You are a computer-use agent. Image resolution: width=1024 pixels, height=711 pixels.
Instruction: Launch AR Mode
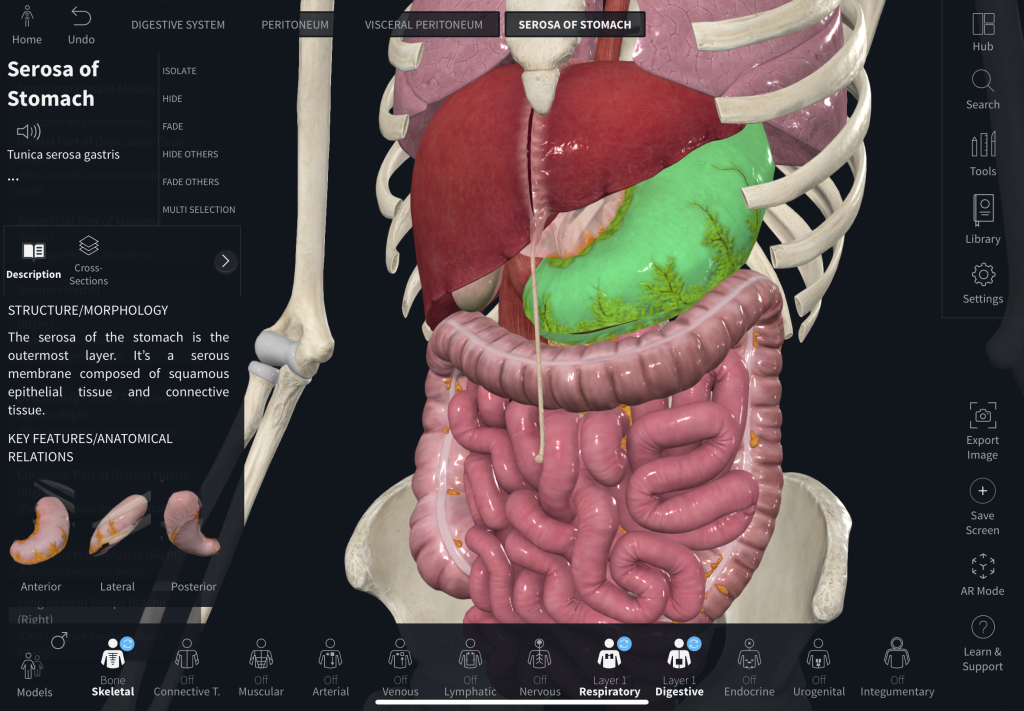tap(982, 575)
